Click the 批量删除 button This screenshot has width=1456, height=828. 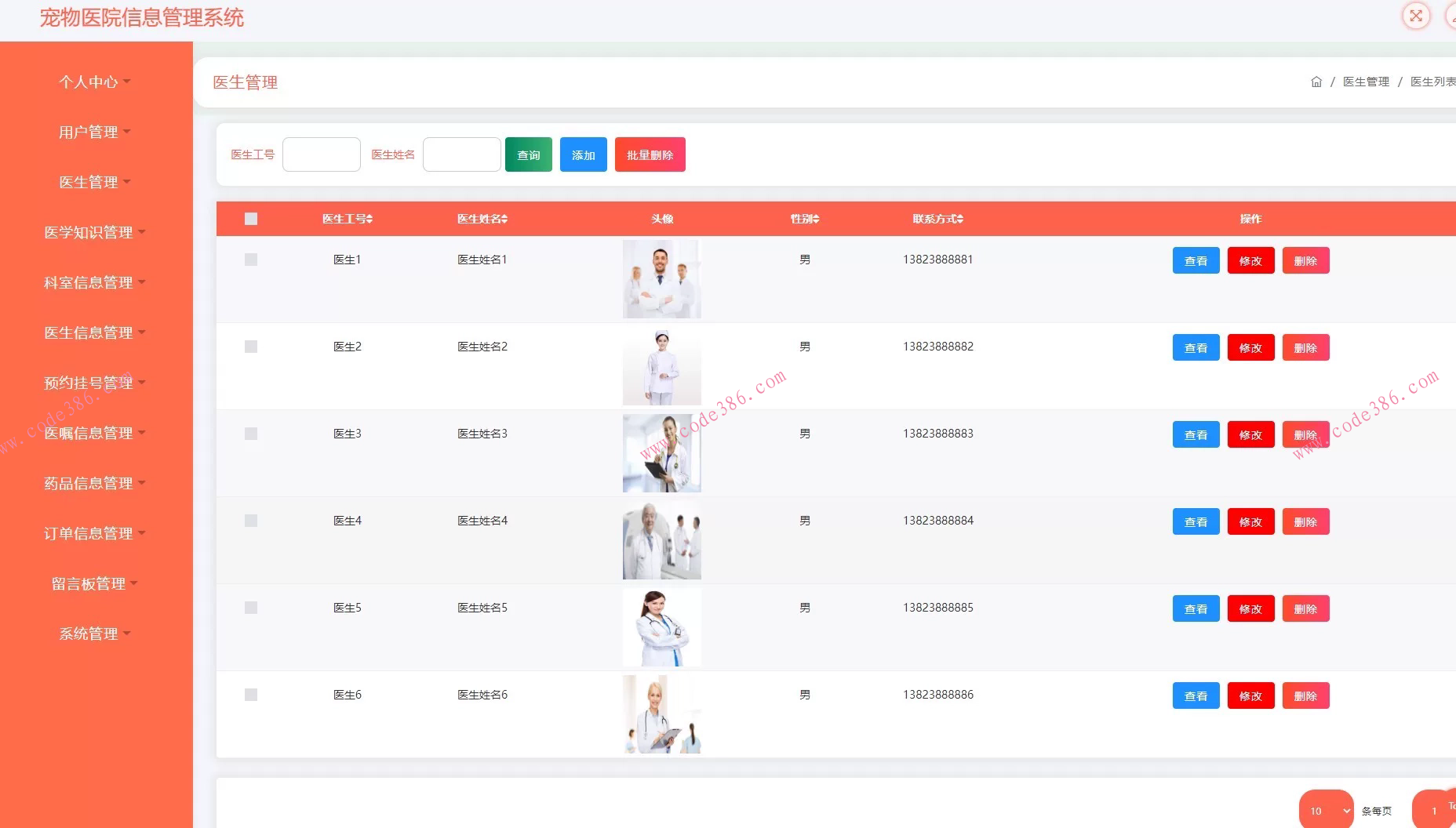coord(650,154)
